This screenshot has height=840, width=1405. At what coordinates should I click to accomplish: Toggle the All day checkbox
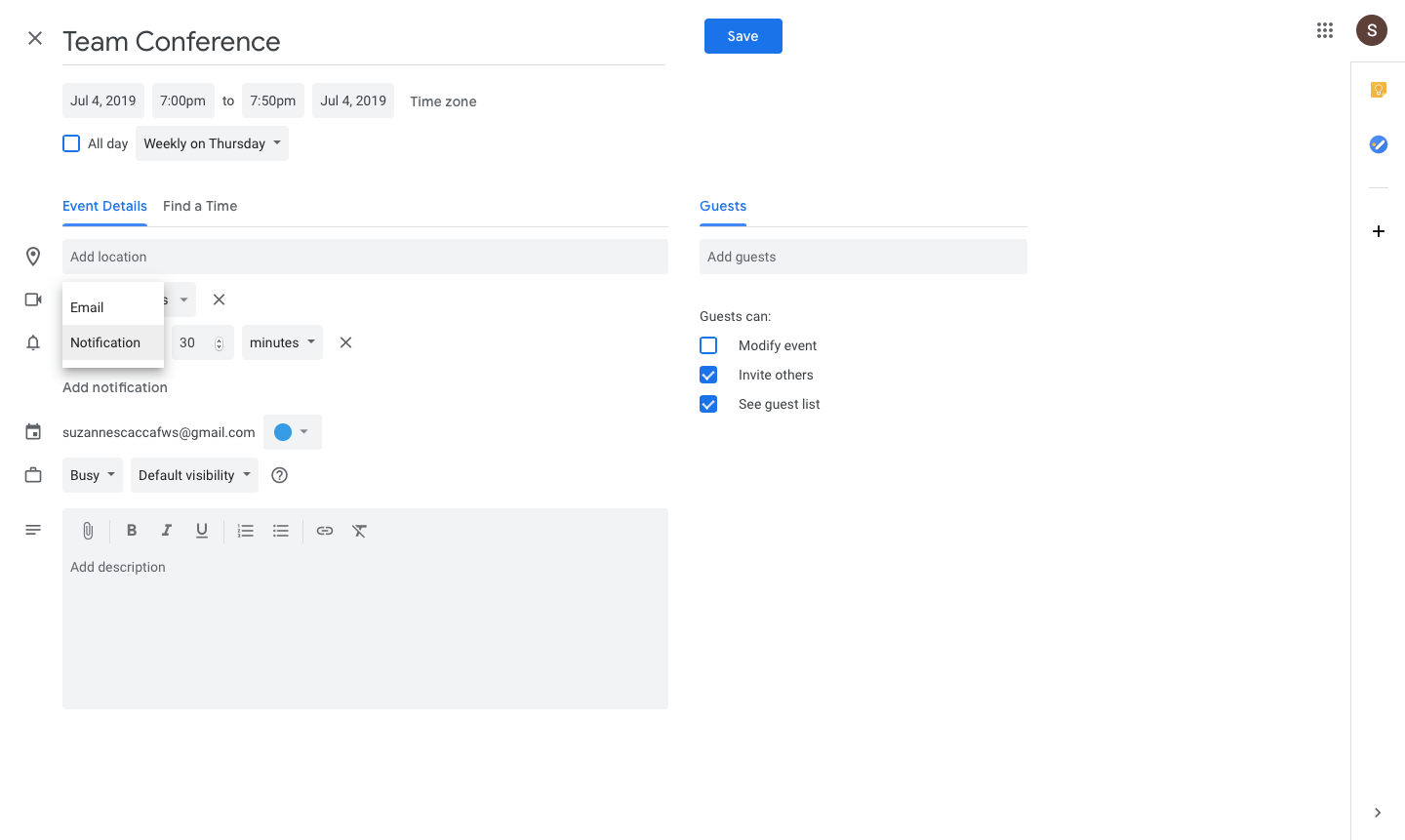click(x=71, y=143)
